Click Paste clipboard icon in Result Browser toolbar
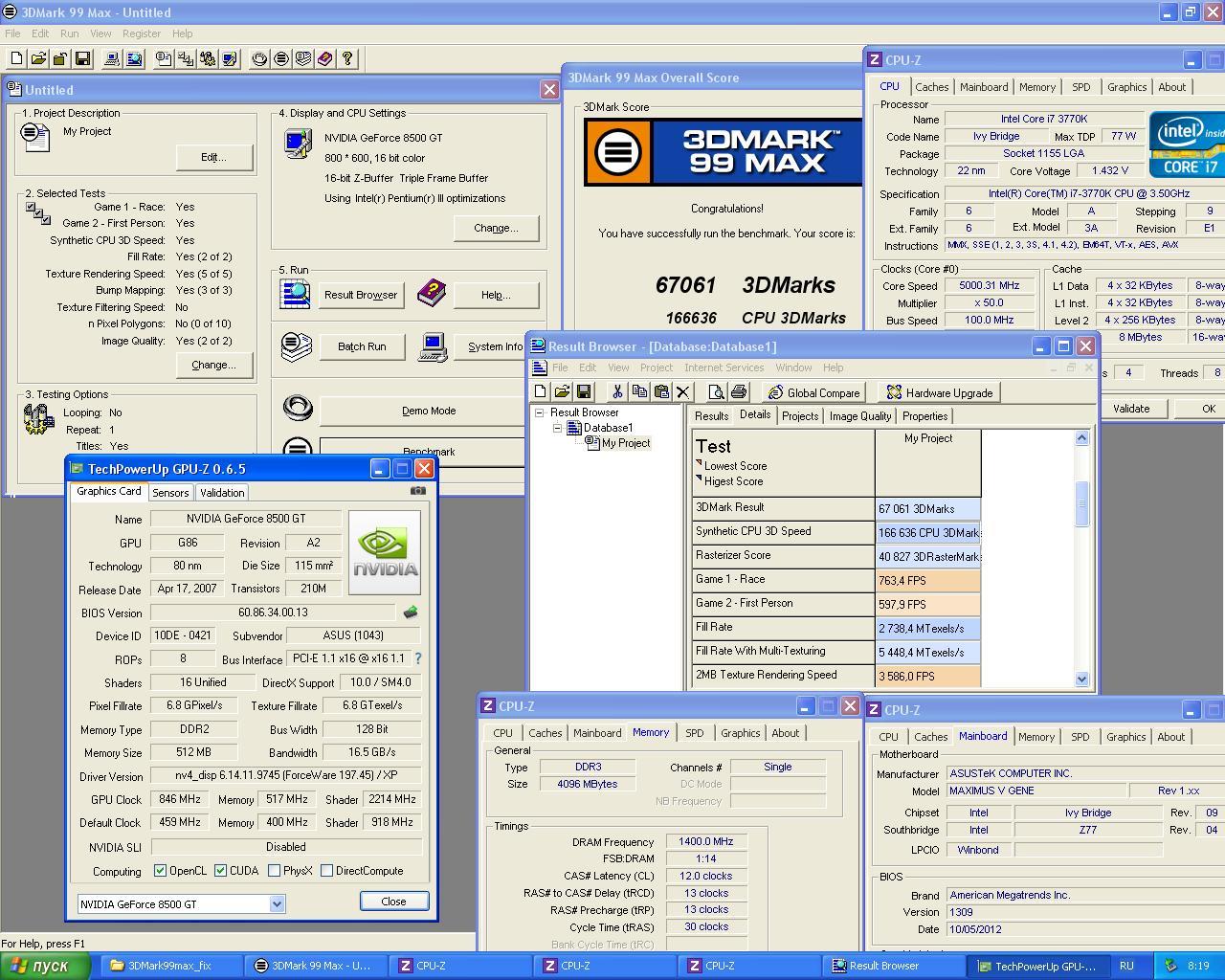Image resolution: width=1225 pixels, height=980 pixels. click(x=661, y=392)
